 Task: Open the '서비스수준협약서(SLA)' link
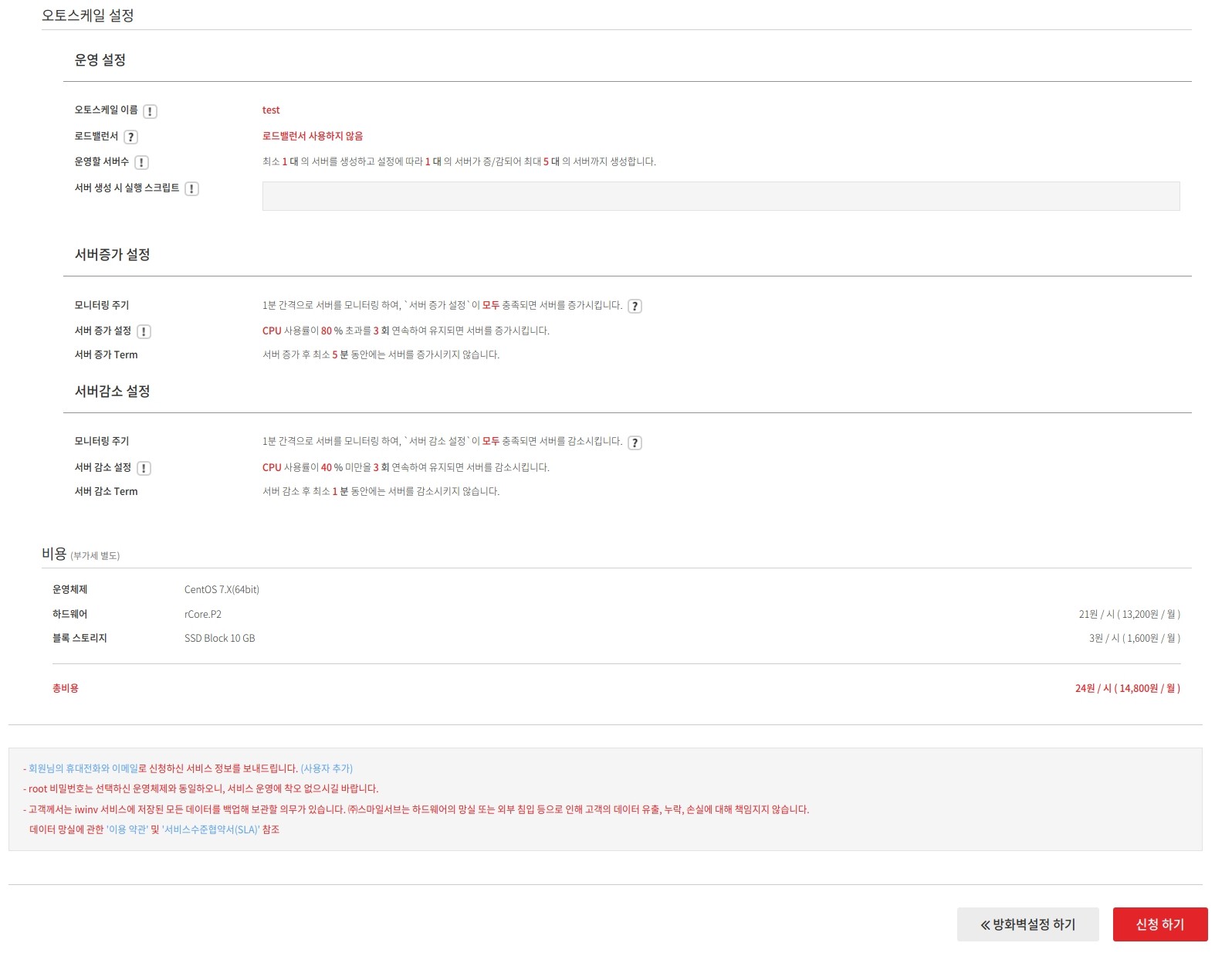point(211,829)
